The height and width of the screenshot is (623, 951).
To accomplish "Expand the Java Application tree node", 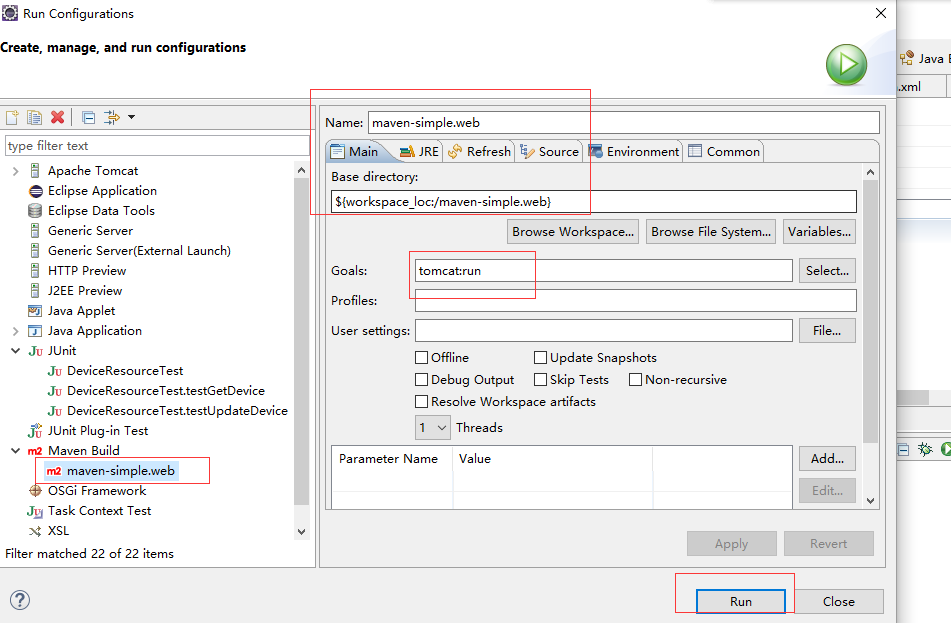I will (16, 331).
